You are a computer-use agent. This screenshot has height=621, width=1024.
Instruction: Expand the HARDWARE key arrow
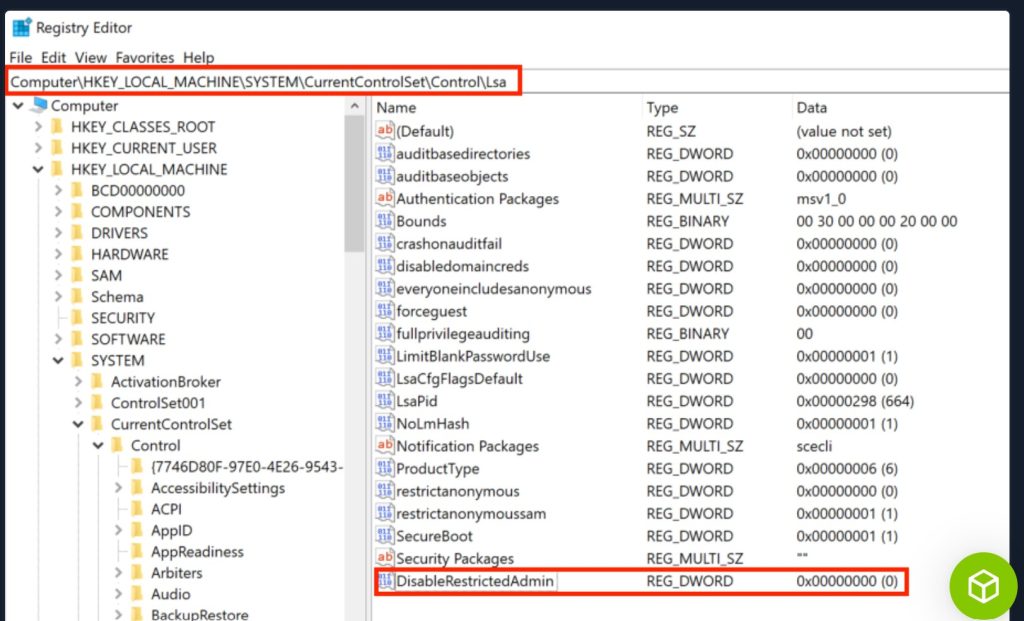(58, 254)
